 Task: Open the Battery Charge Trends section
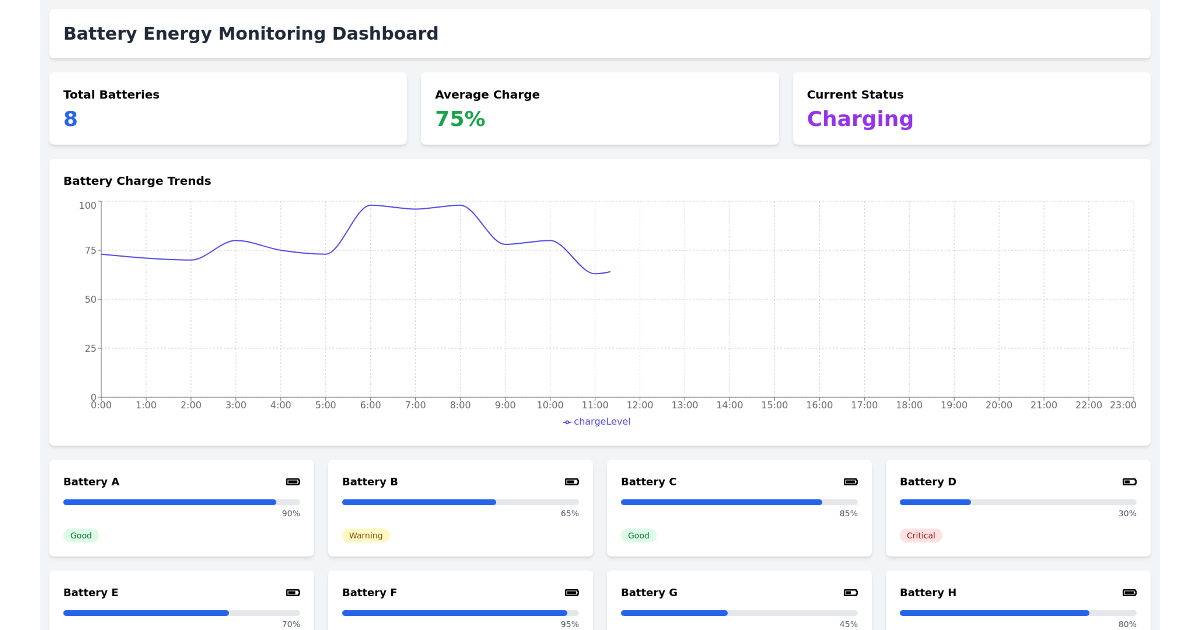[x=137, y=181]
